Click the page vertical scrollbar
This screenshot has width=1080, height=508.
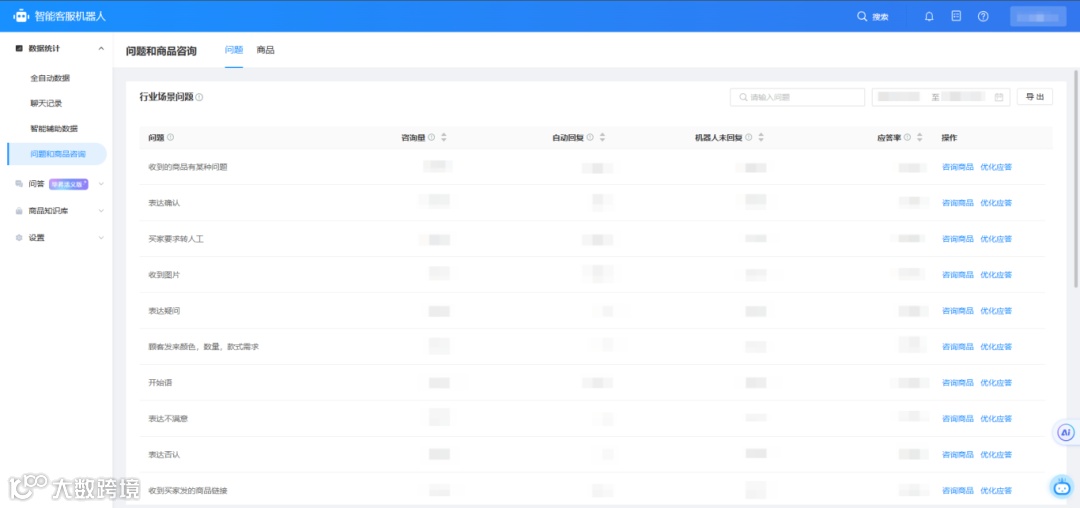coord(1076,178)
